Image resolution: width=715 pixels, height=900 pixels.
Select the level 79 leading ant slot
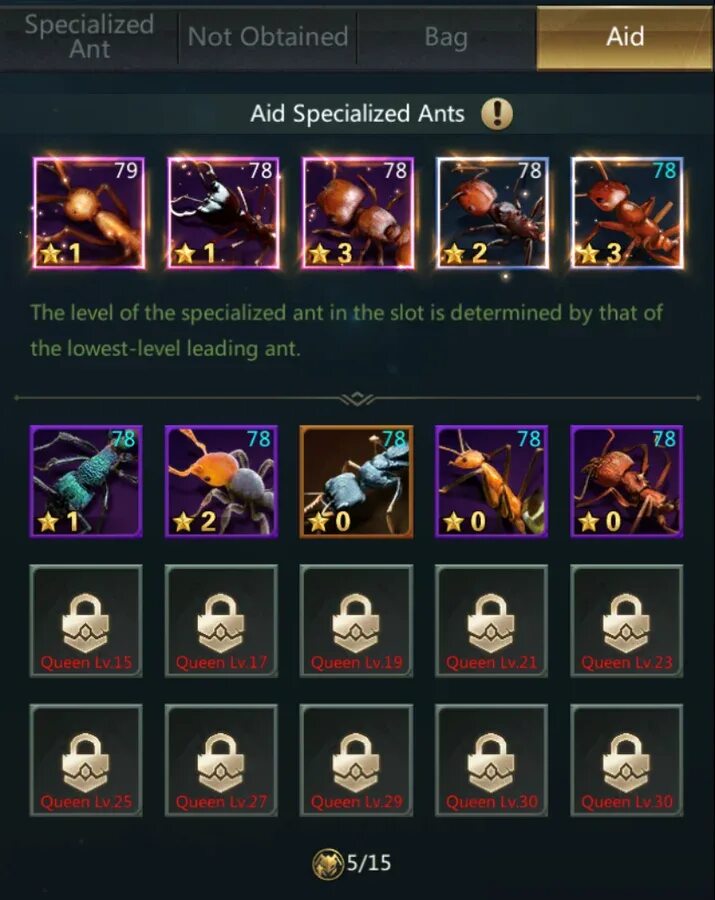coord(89,213)
